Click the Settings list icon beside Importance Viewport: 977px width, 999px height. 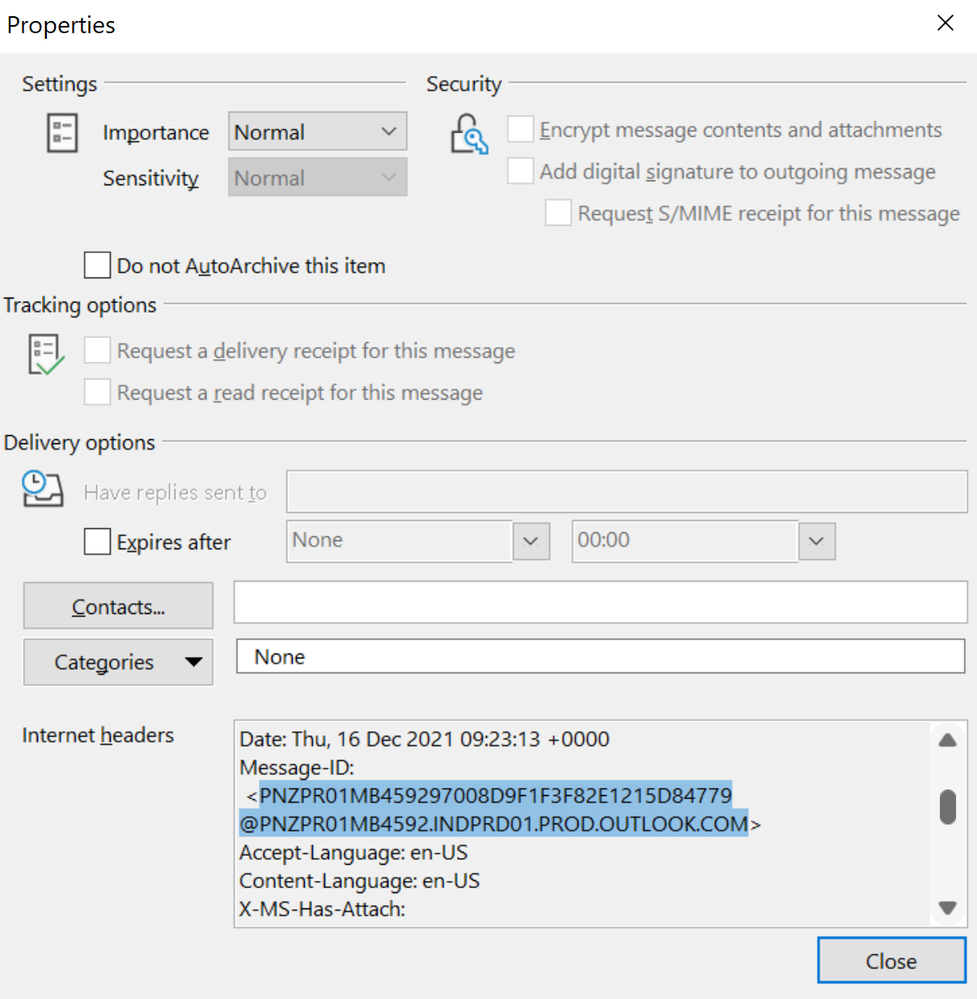(x=62, y=134)
